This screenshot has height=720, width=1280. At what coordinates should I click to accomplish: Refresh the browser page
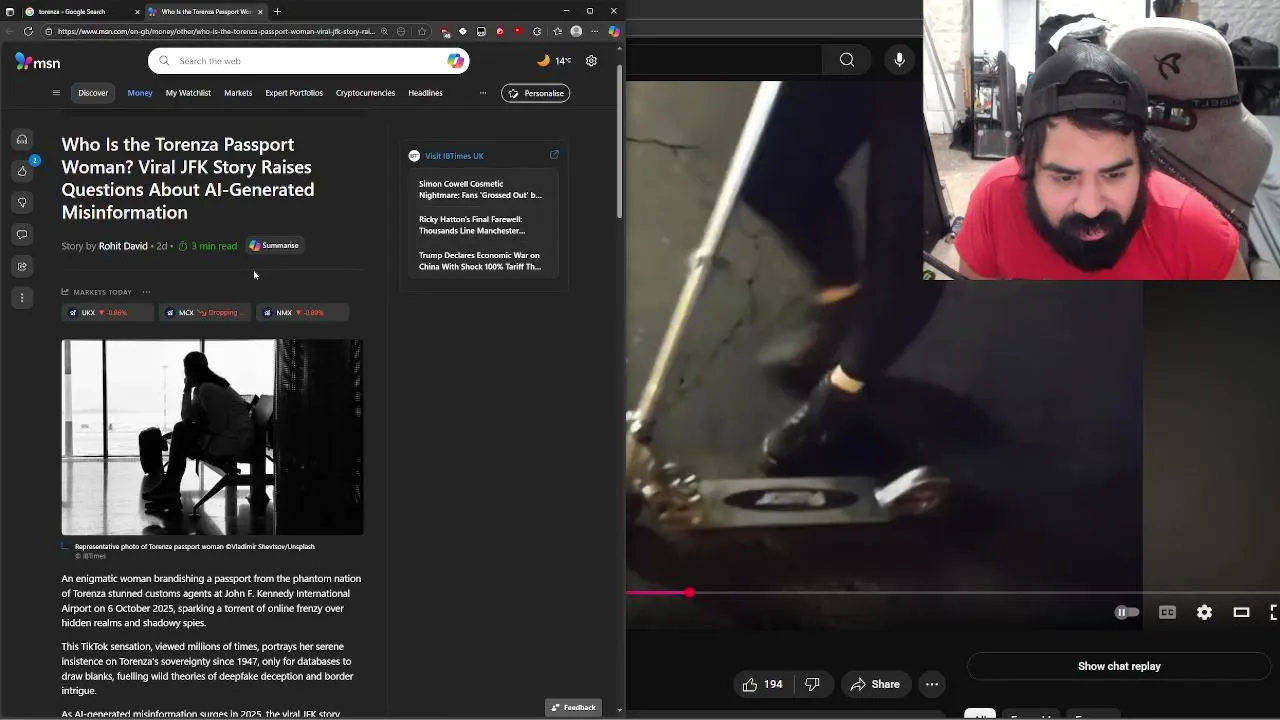pos(28,31)
